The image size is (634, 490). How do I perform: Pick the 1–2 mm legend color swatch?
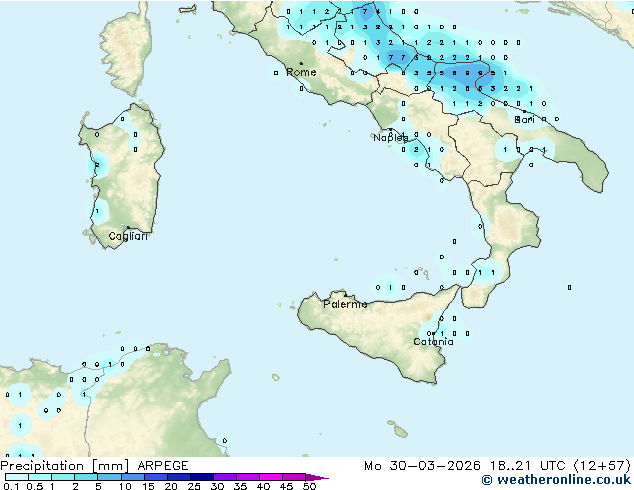click(63, 477)
